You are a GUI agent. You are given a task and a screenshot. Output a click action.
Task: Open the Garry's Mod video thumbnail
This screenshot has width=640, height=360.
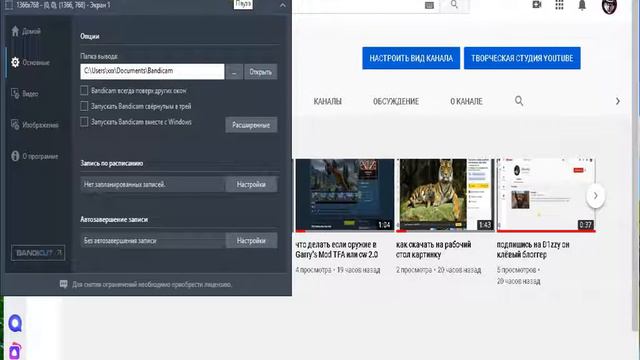tap(345, 195)
